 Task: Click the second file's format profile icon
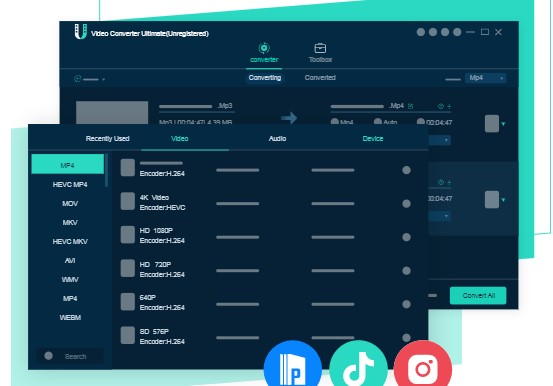(492, 200)
